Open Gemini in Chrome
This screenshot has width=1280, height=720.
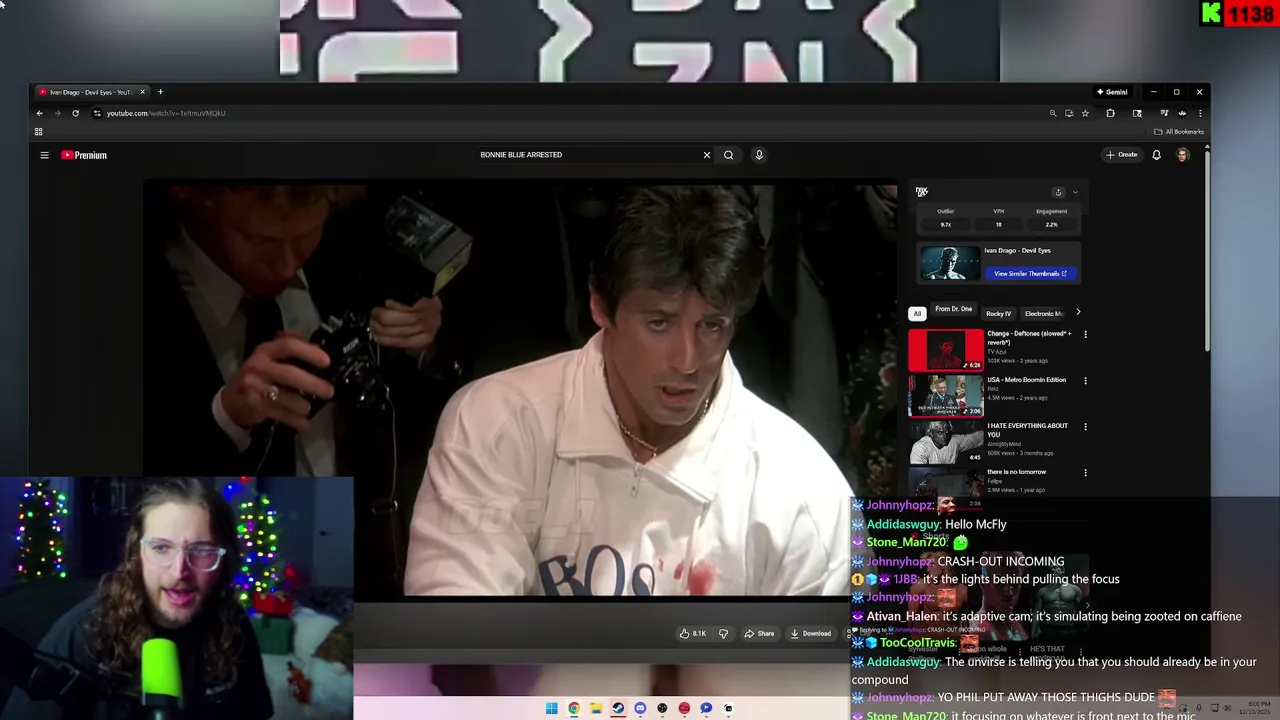tap(1112, 92)
